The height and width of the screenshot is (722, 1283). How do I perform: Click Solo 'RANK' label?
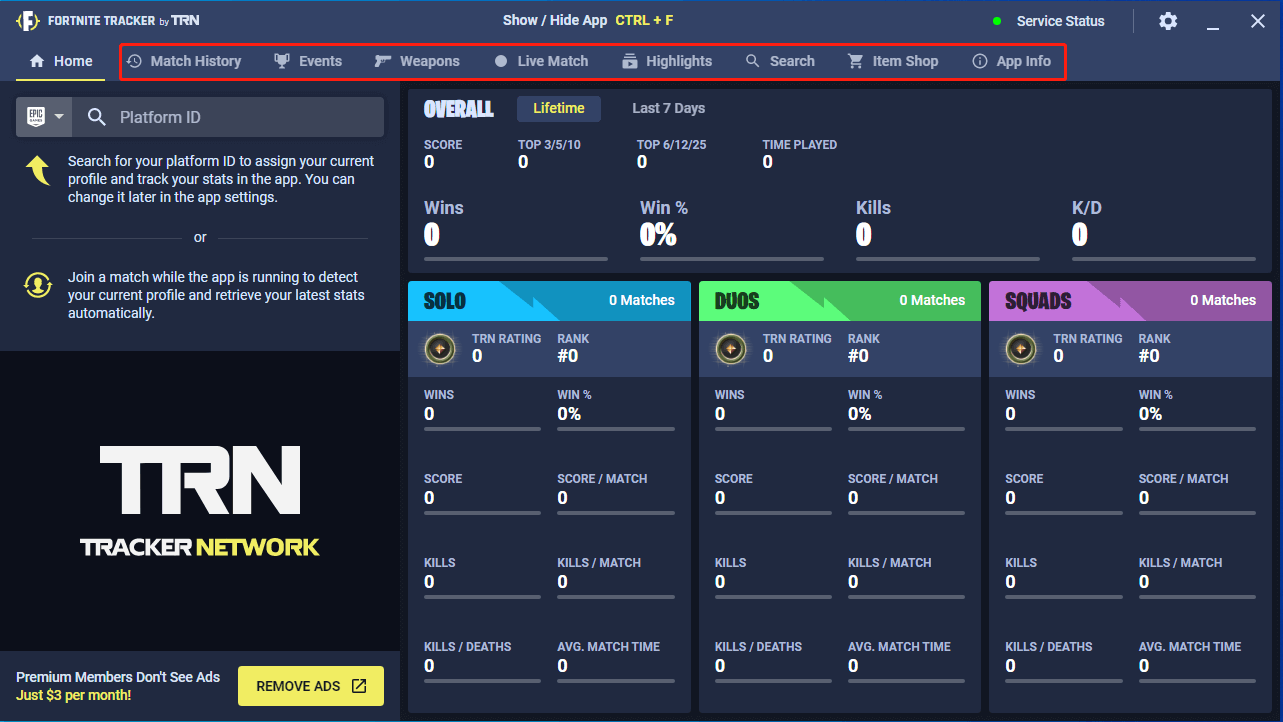point(573,339)
